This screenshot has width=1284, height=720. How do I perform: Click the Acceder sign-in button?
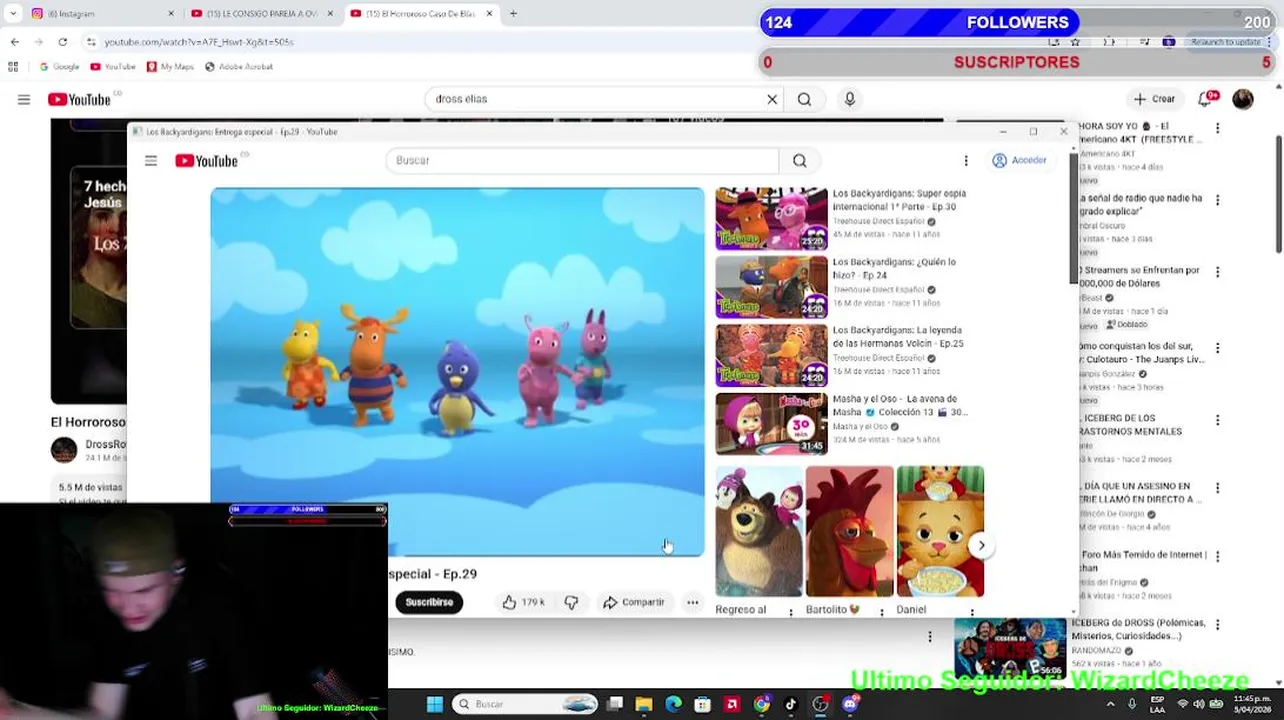coord(1019,161)
